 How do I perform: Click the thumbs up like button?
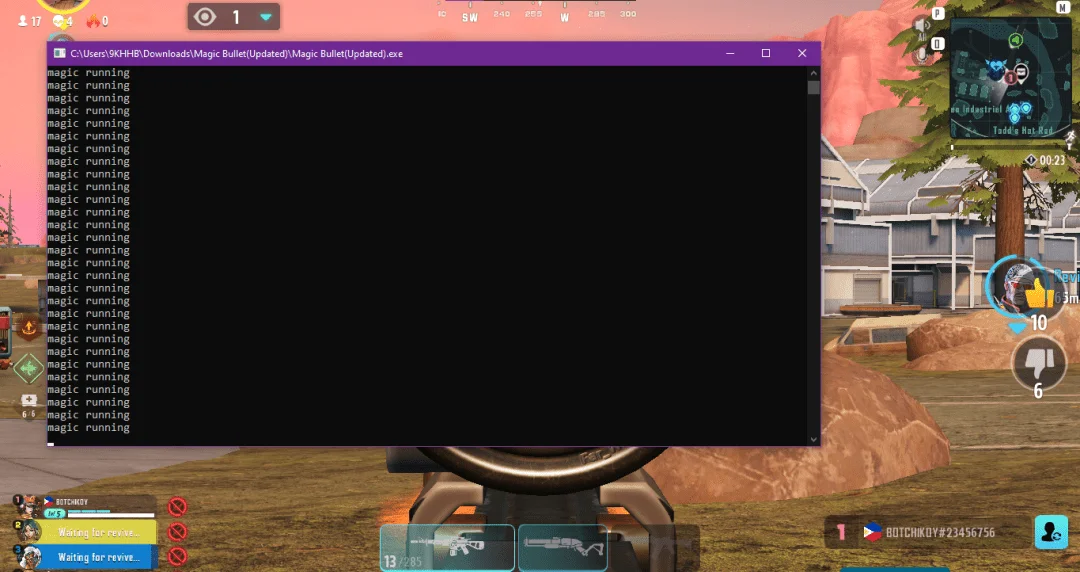click(1038, 294)
